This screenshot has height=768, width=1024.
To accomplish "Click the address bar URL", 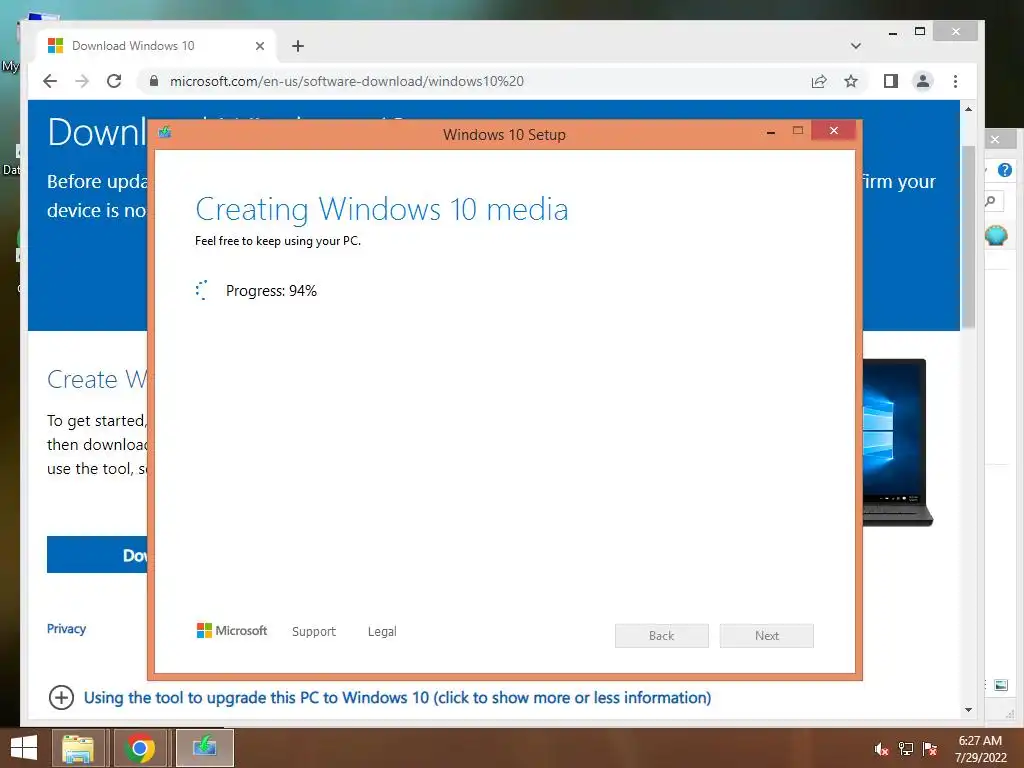I will coord(347,81).
